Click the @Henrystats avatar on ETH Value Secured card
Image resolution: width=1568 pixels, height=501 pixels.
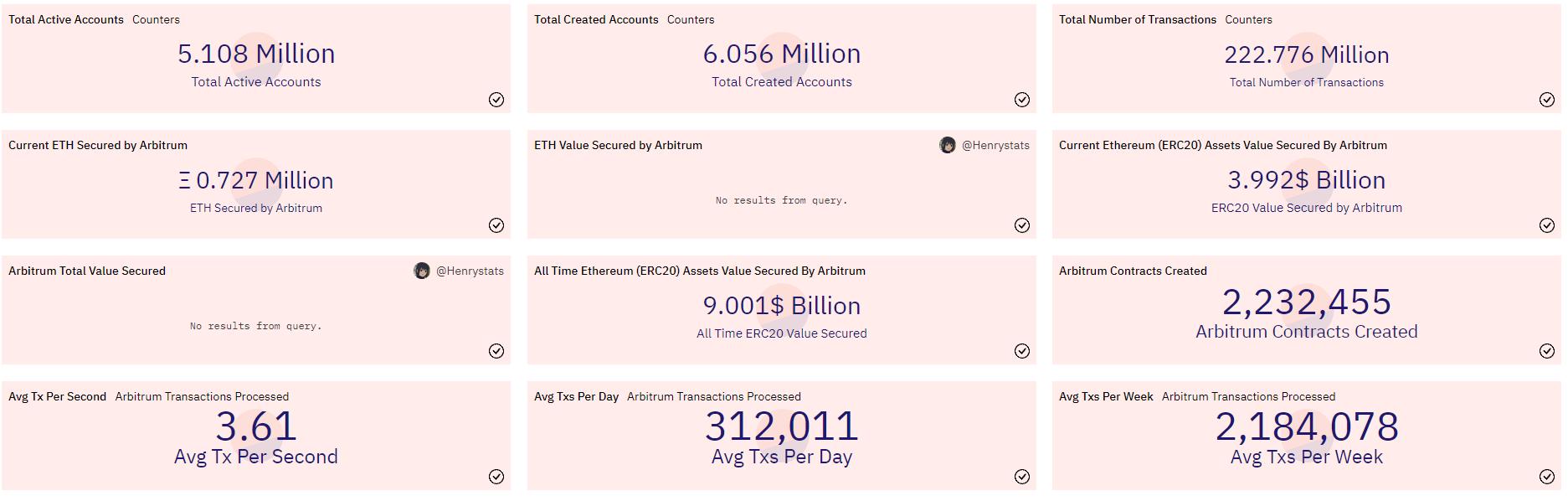(x=948, y=144)
